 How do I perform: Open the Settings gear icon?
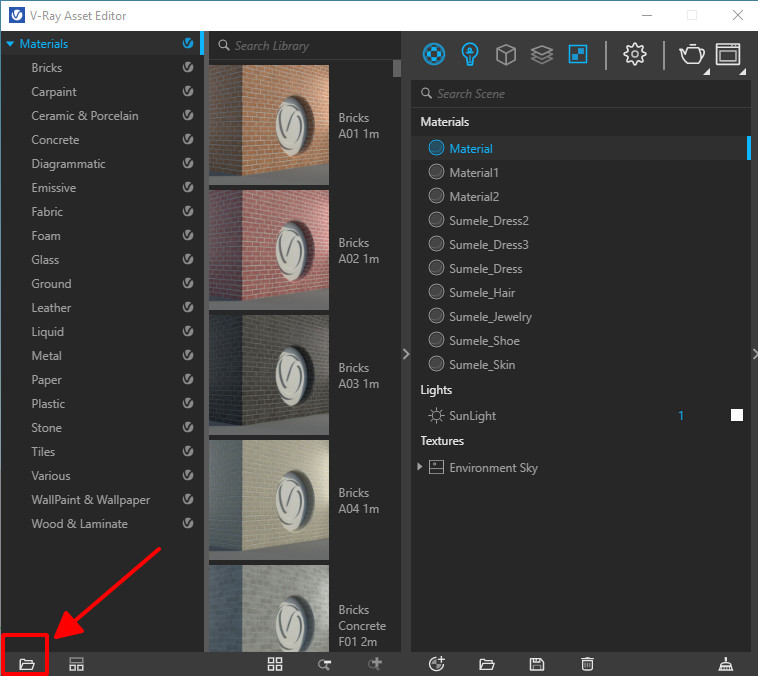(x=634, y=54)
